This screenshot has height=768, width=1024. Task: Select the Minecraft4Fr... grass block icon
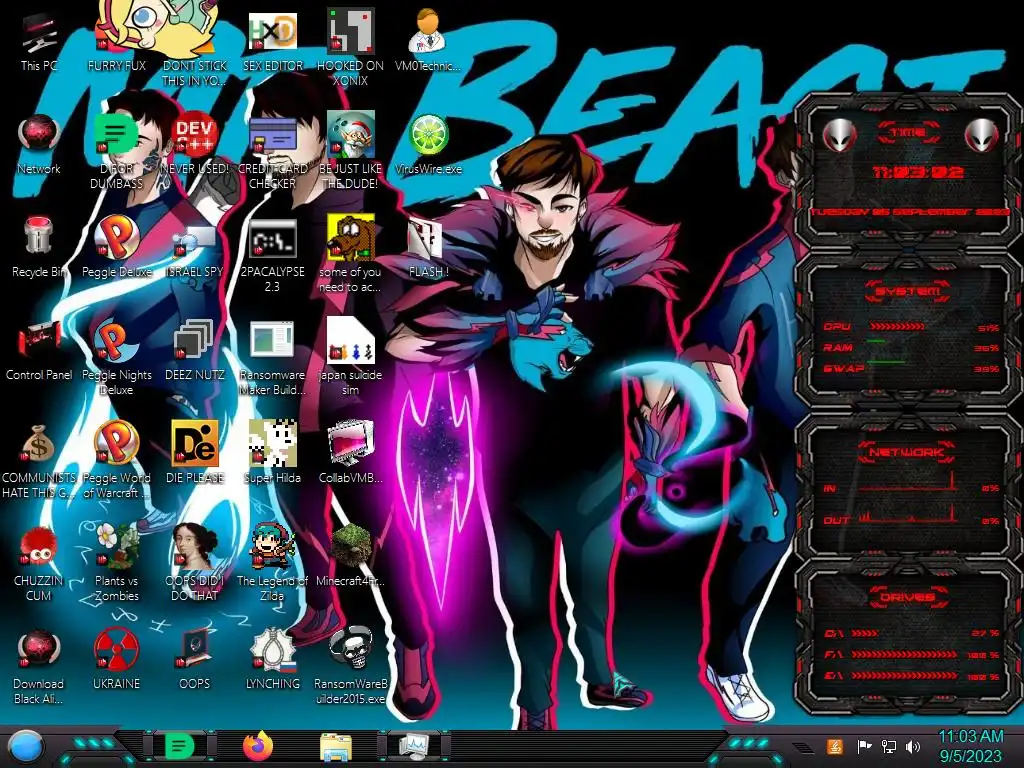tap(350, 555)
